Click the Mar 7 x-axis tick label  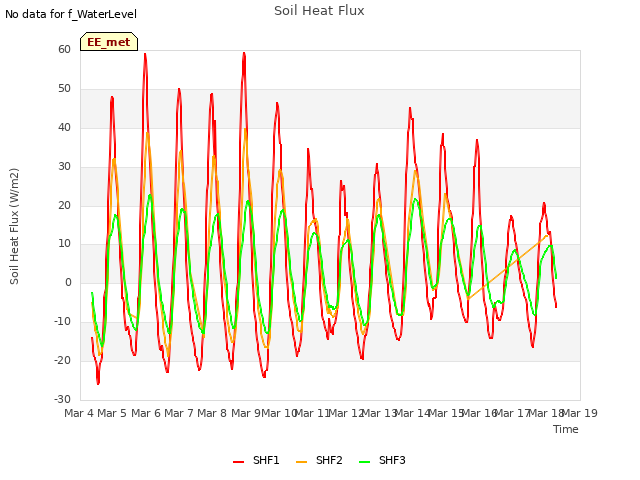(179, 413)
